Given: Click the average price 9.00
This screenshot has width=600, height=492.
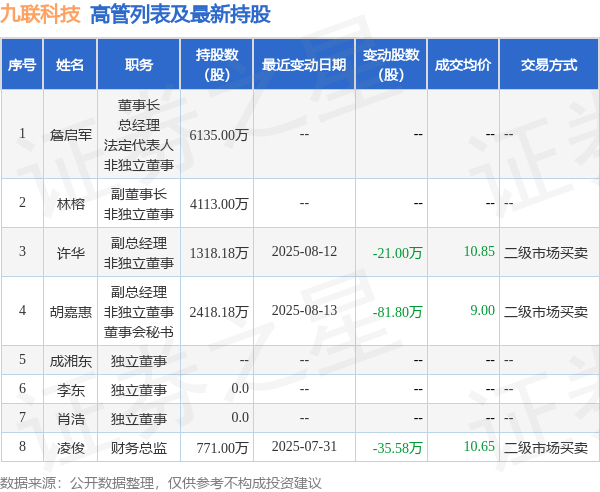Looking at the screenshot, I should coord(483,310).
